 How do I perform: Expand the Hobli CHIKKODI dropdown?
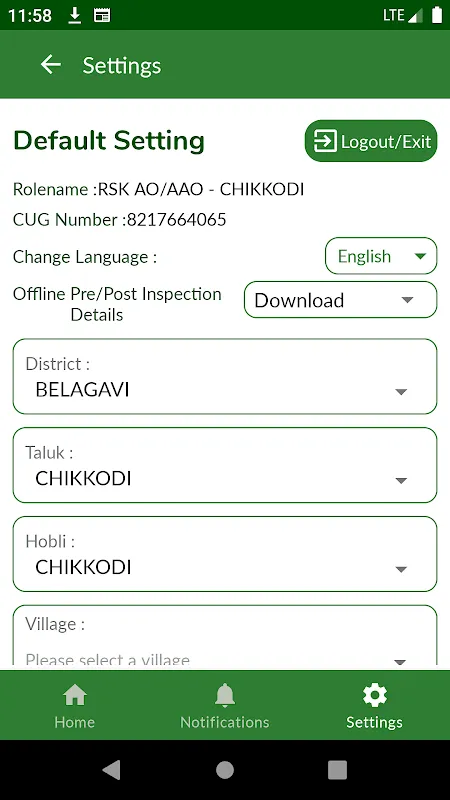pyautogui.click(x=225, y=554)
